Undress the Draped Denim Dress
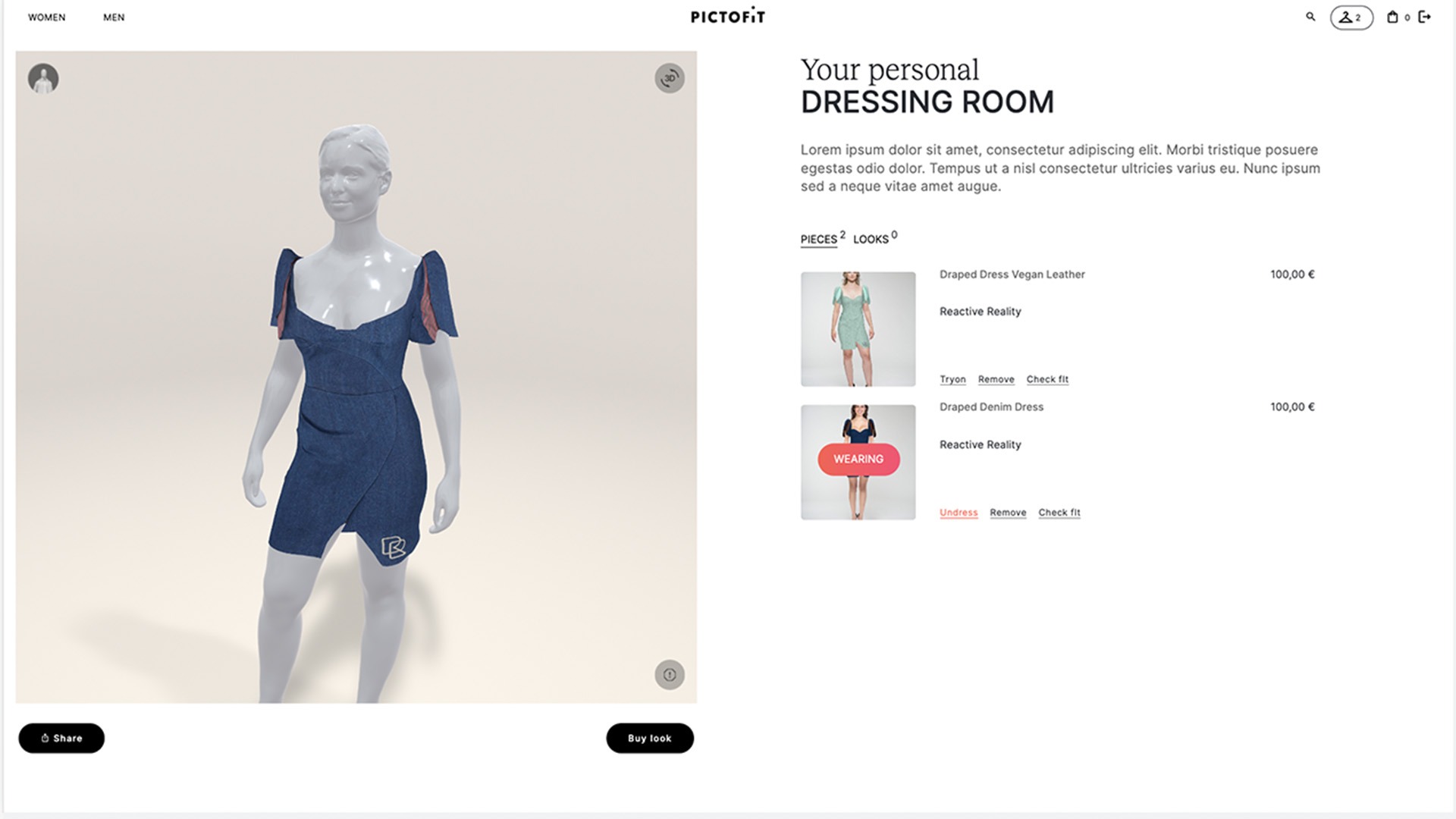 (959, 513)
